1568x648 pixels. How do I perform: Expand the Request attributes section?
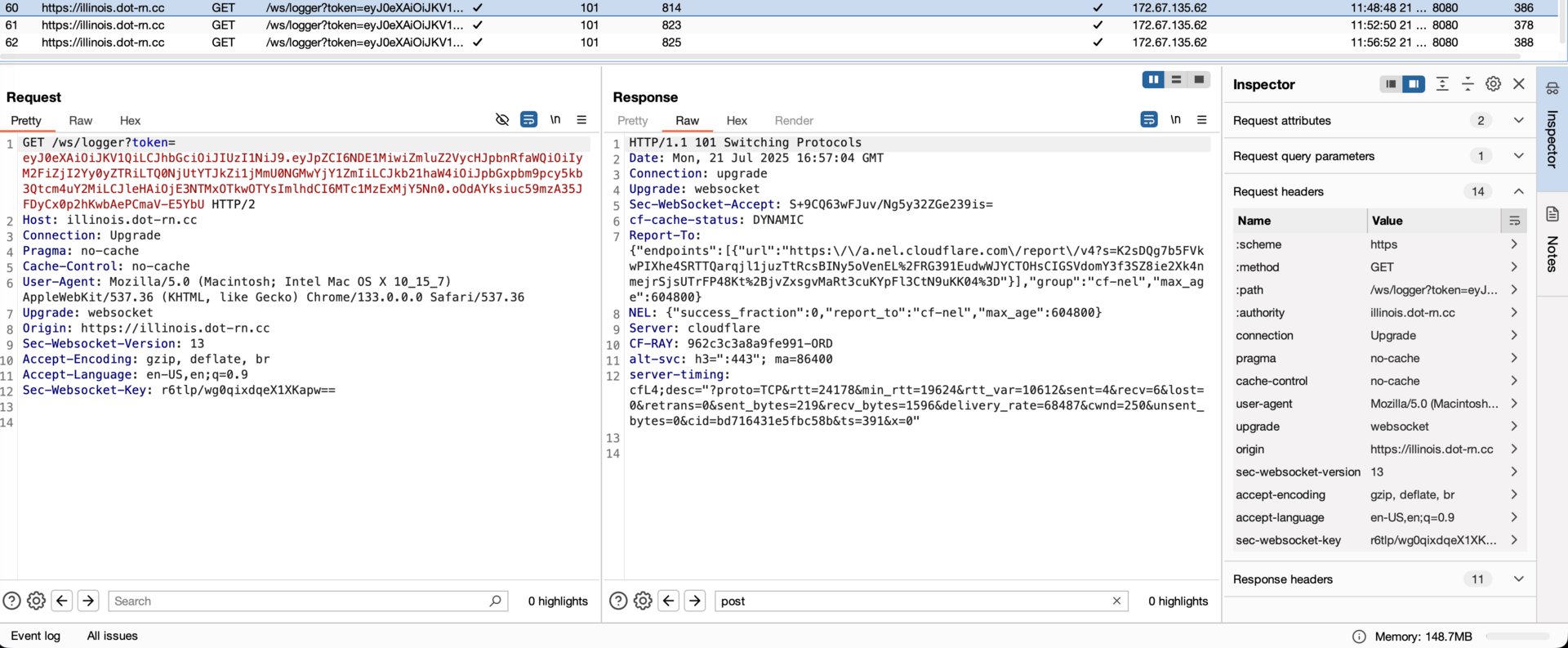[1518, 120]
